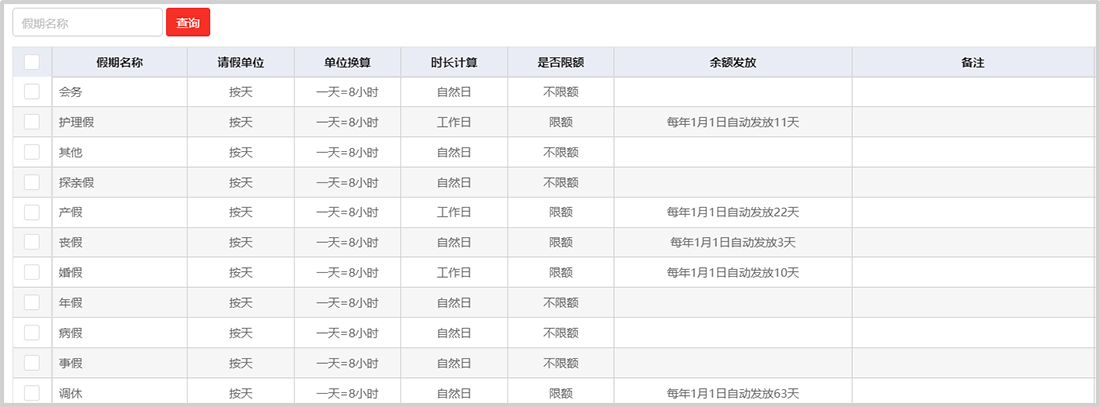Click the 请假单位 column header
1100x407 pixels.
click(x=240, y=62)
